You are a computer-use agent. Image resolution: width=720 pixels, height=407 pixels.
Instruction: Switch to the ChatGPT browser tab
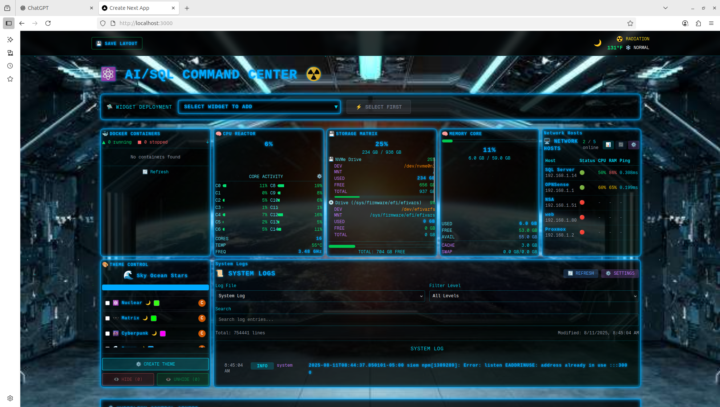tap(56, 8)
